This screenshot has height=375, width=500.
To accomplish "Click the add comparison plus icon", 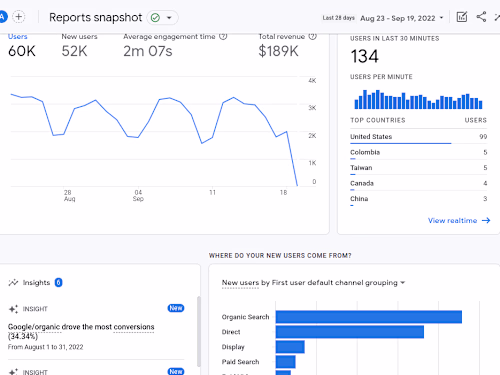I will (19, 17).
